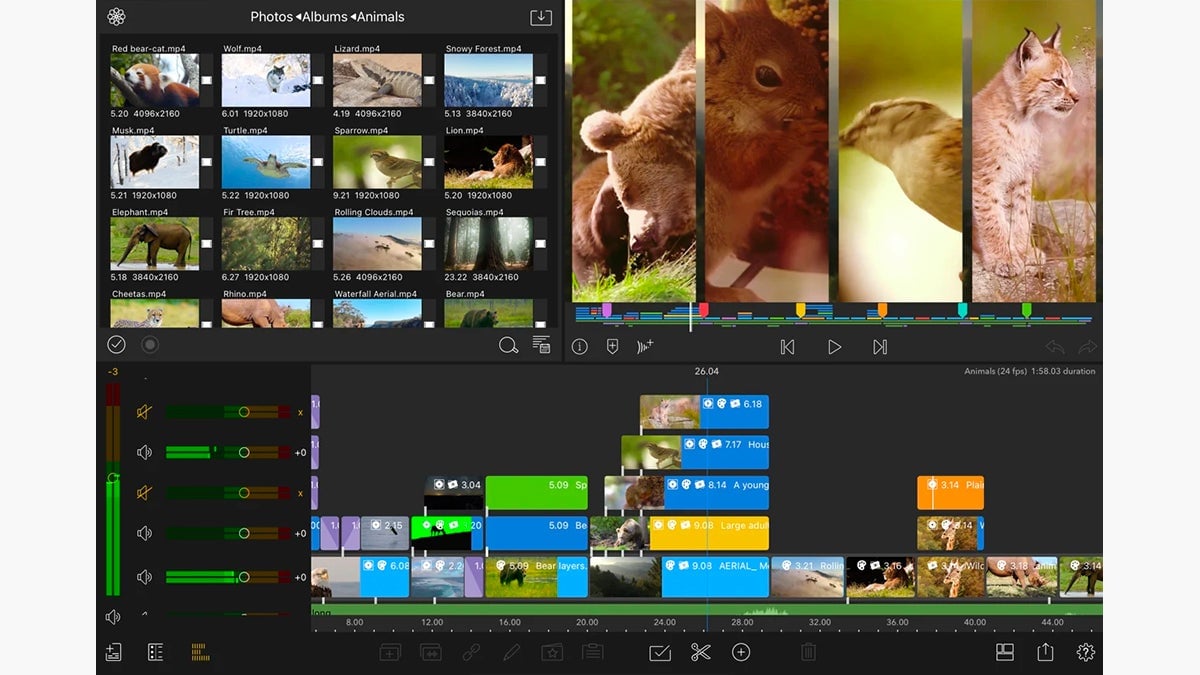Show clip info in the preview panel
The height and width of the screenshot is (675, 1200).
(580, 347)
